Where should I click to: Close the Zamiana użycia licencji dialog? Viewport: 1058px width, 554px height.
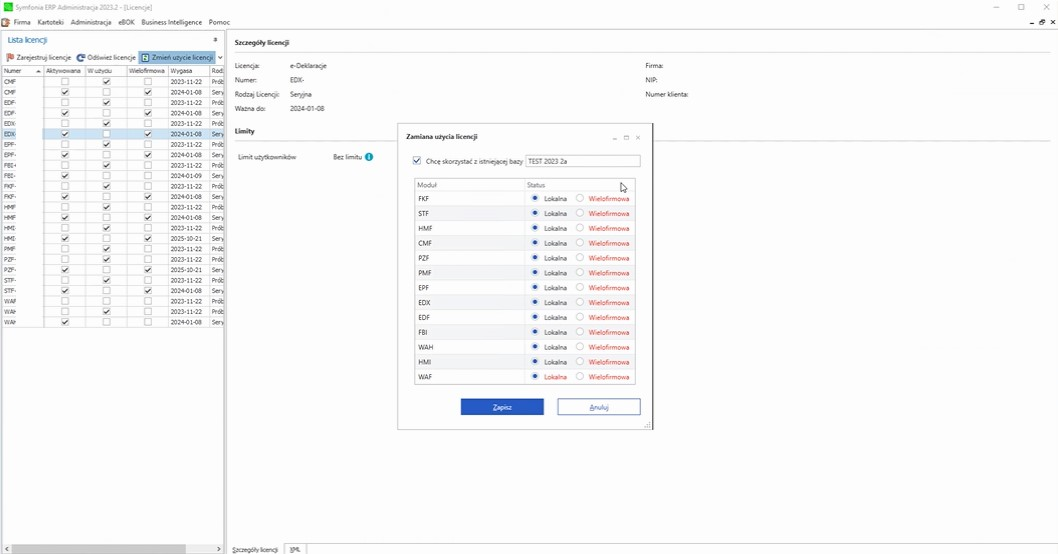(x=638, y=137)
